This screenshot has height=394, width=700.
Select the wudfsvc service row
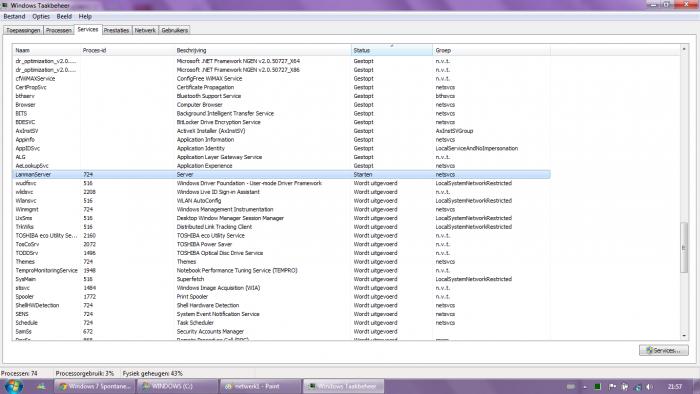pos(281,183)
